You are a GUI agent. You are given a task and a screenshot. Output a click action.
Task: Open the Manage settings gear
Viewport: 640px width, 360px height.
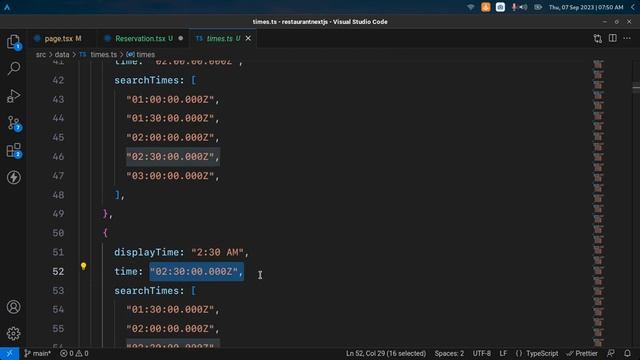pos(13,333)
